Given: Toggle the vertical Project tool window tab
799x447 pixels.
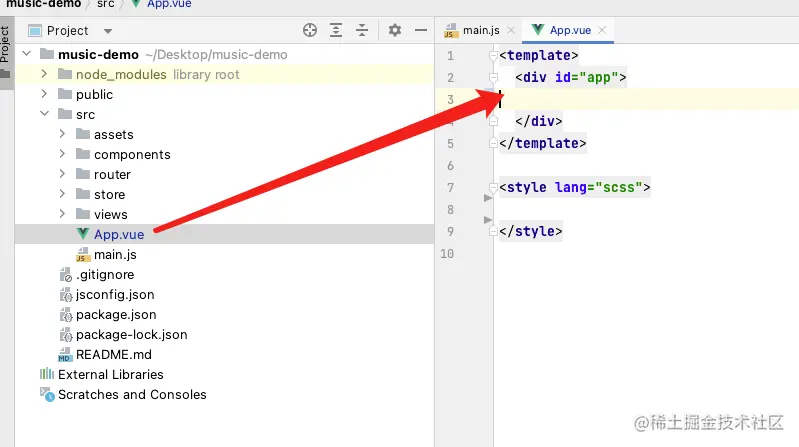Looking at the screenshot, I should pos(6,52).
